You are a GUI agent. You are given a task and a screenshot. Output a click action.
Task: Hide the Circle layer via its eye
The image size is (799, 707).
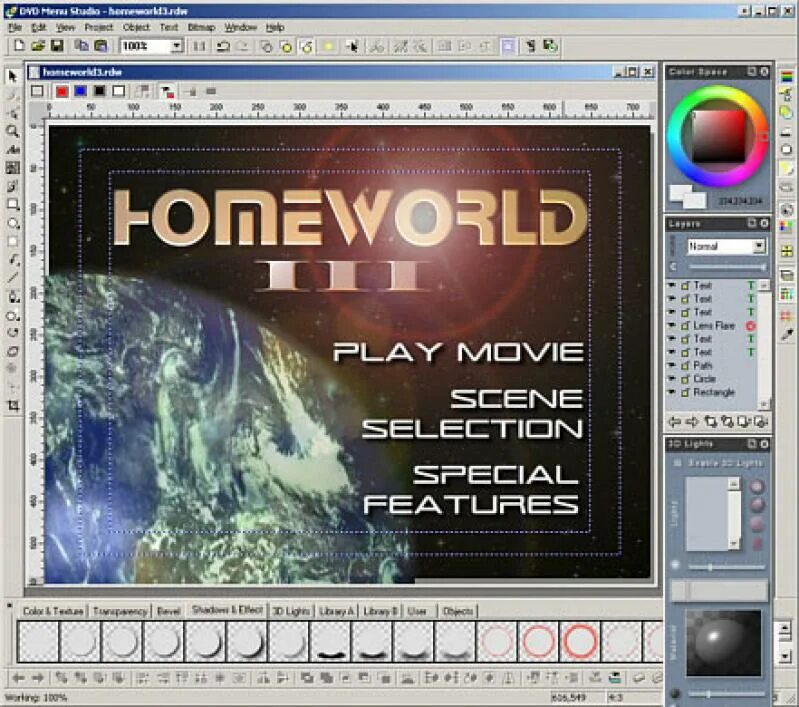(672, 379)
